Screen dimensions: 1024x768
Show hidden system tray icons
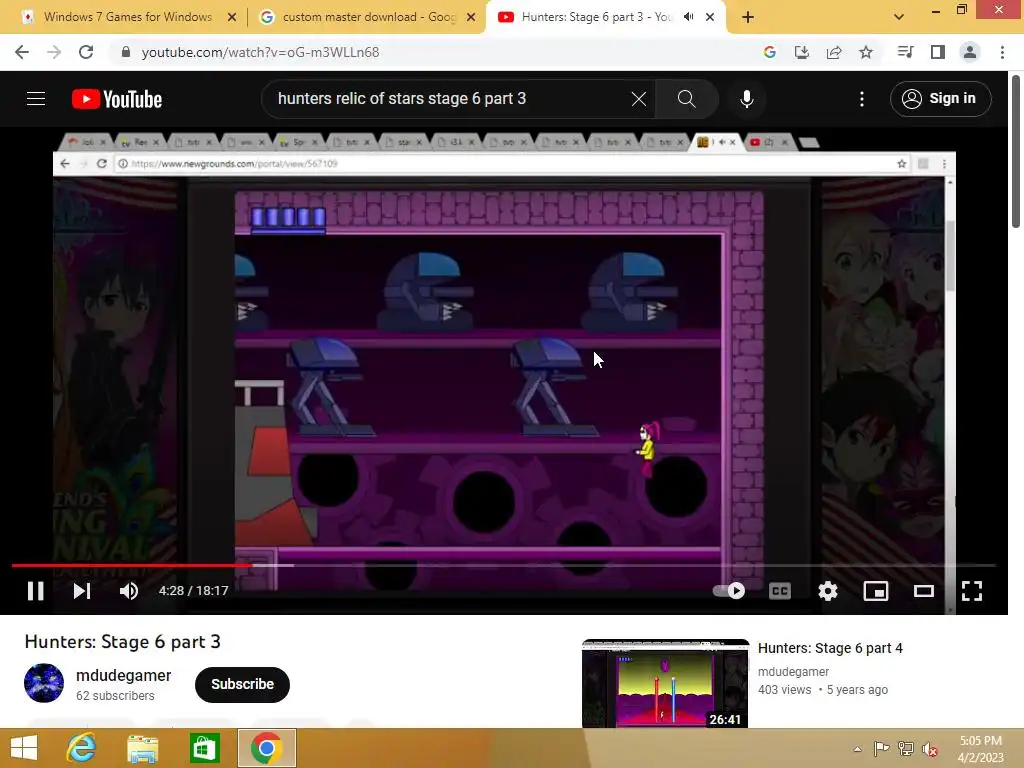pos(857,749)
